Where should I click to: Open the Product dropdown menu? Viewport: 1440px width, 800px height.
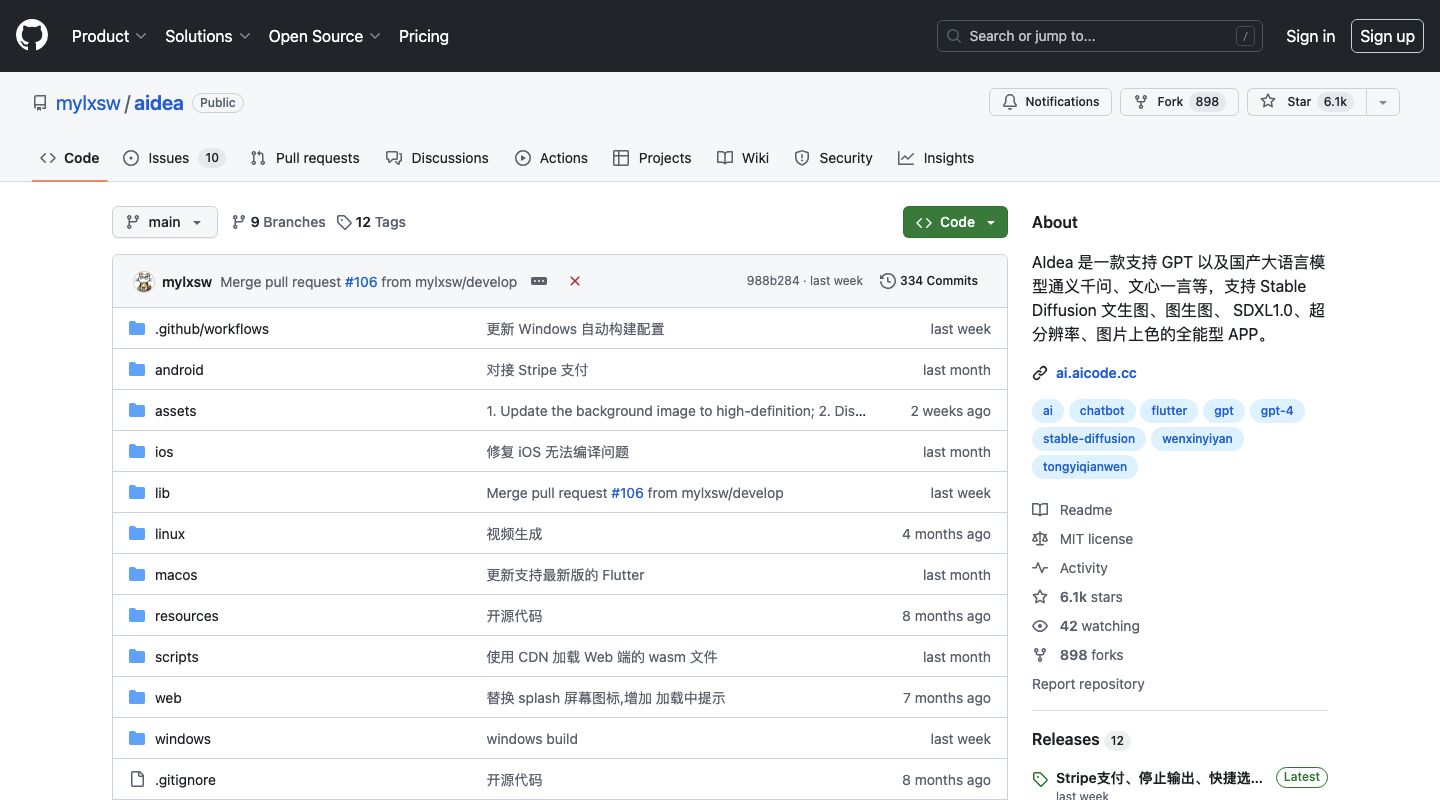tap(109, 36)
